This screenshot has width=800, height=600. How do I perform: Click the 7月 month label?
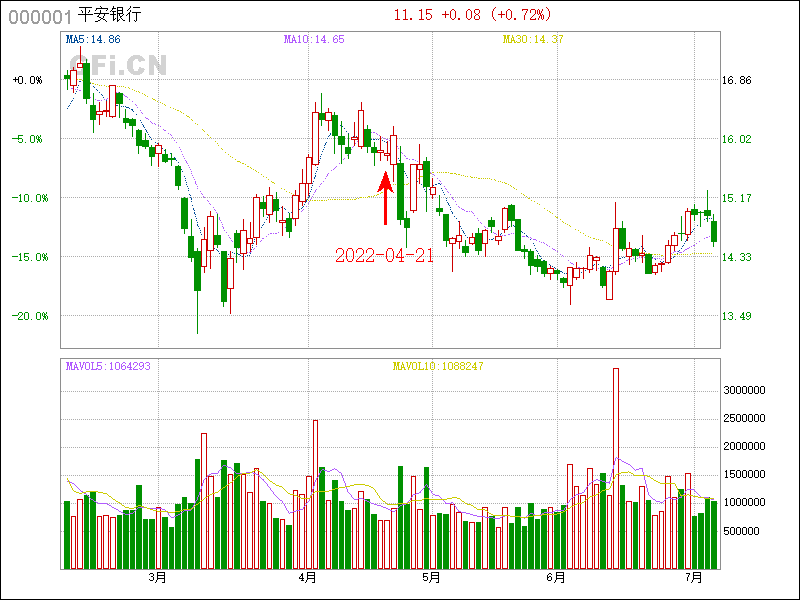point(694,578)
